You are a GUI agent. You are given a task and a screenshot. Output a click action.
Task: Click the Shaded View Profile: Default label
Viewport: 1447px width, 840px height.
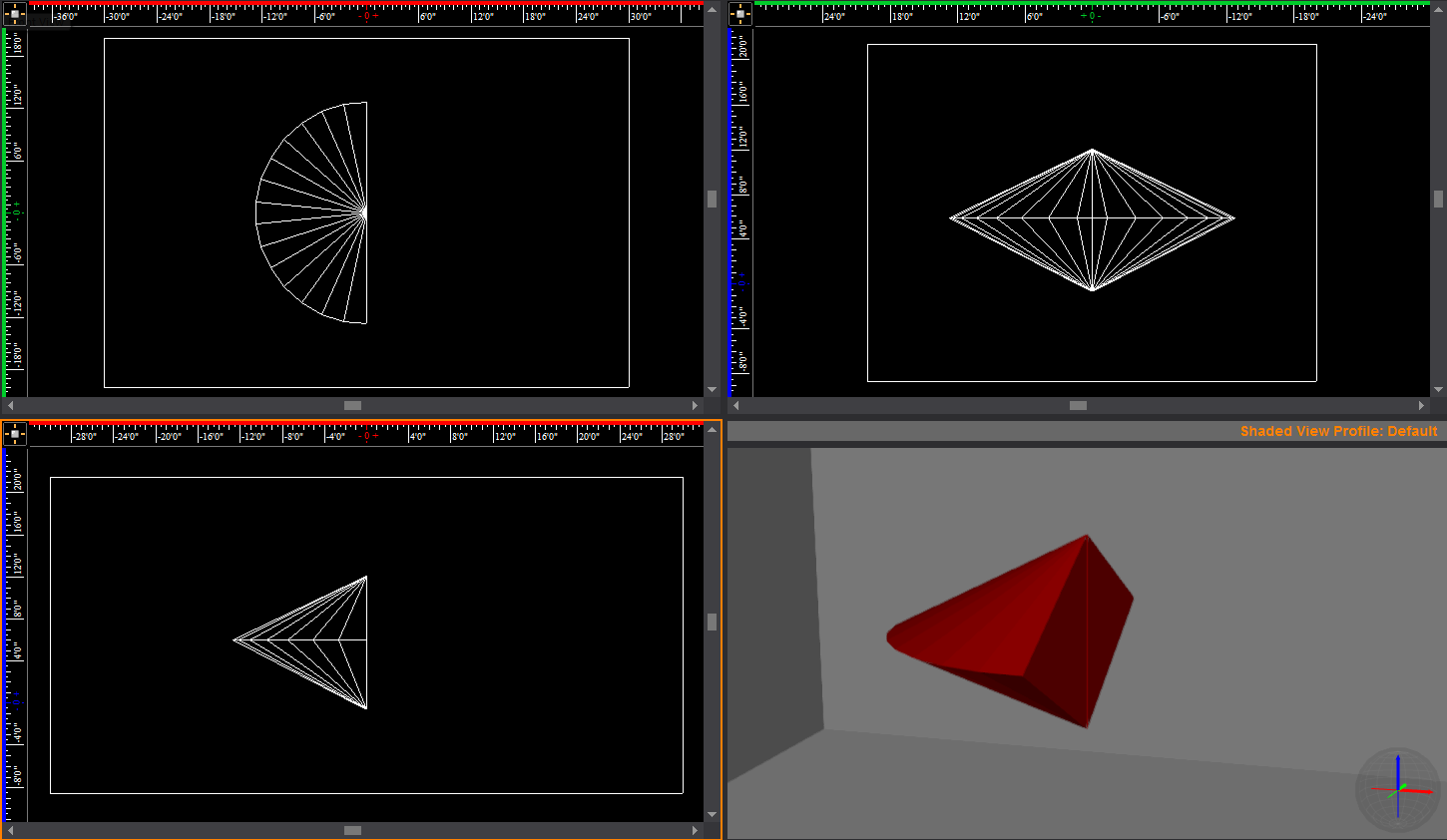[1338, 431]
